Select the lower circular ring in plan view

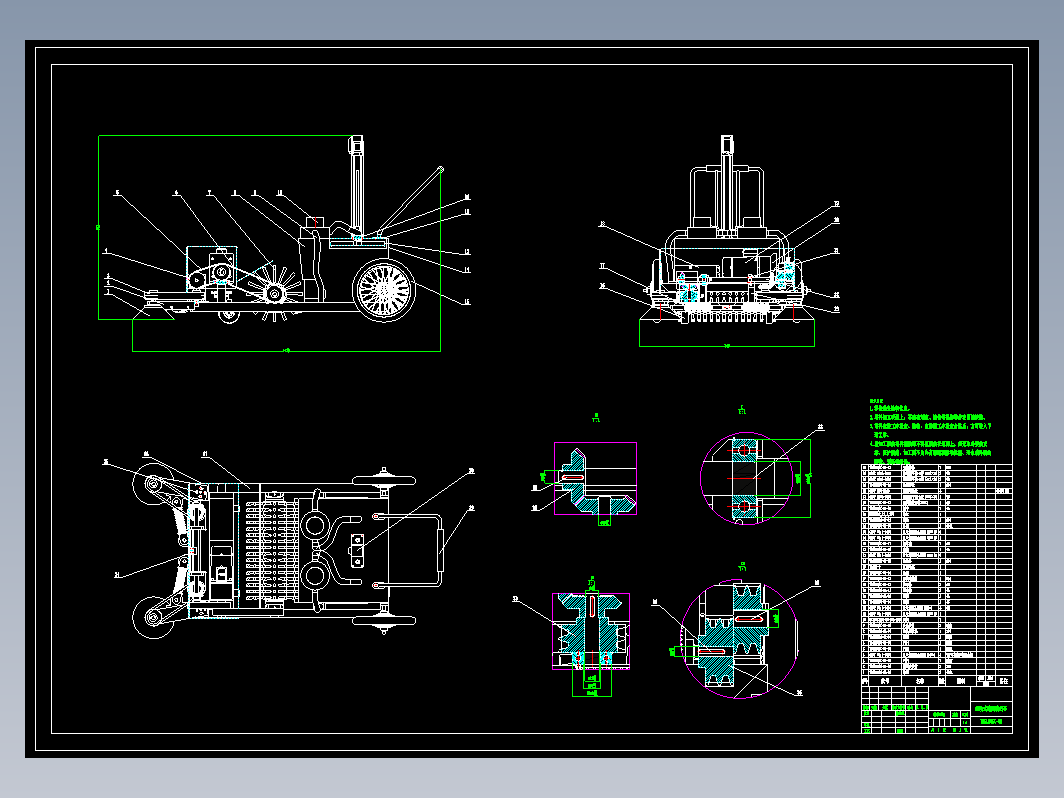point(315,577)
